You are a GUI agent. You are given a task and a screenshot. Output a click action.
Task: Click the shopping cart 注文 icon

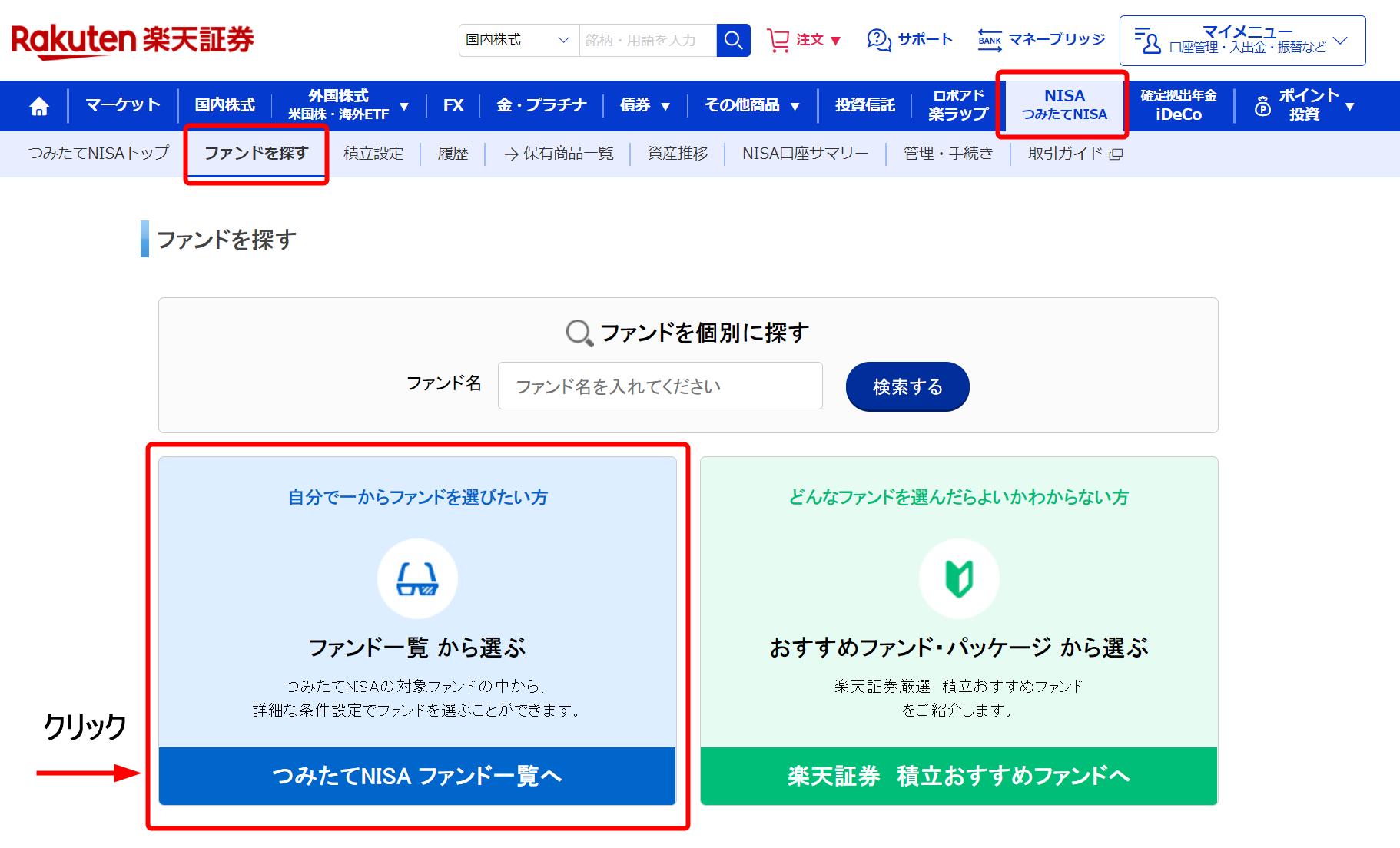pos(778,40)
